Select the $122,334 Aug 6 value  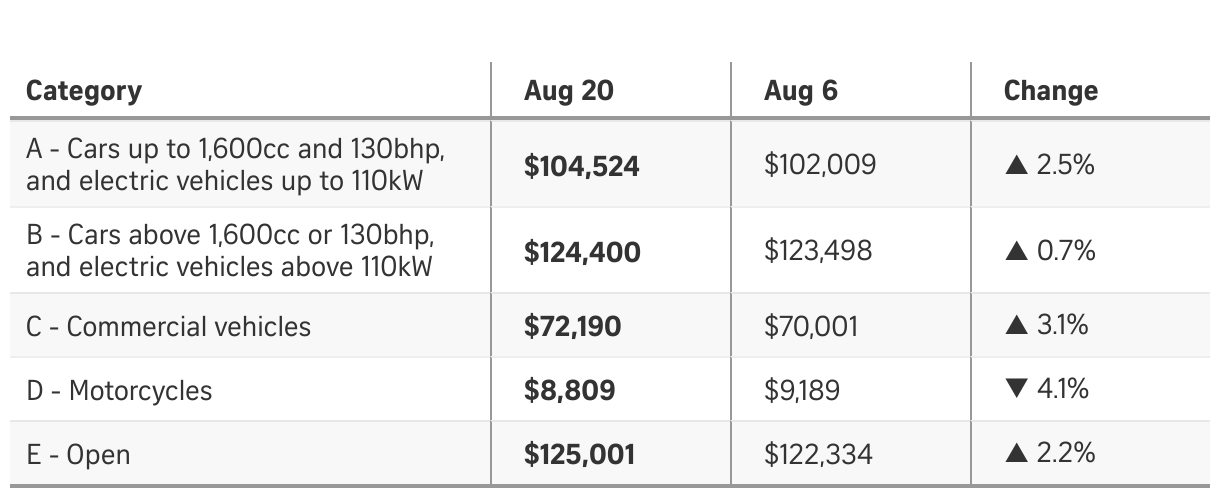click(818, 455)
